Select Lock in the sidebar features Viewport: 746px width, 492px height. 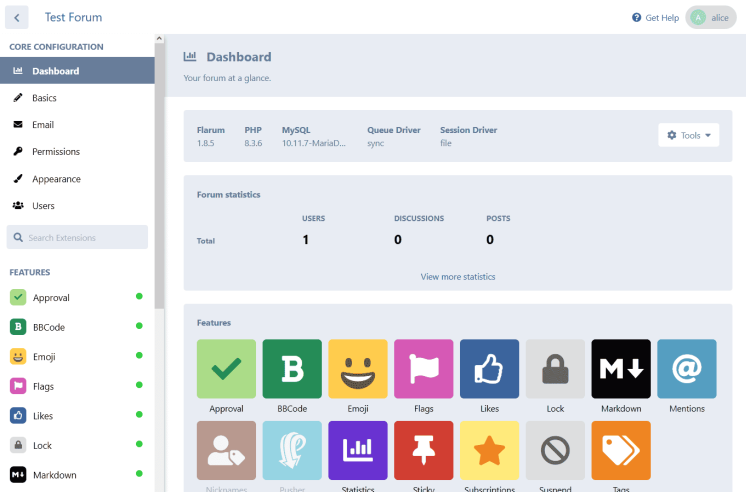pyautogui.click(x=77, y=445)
